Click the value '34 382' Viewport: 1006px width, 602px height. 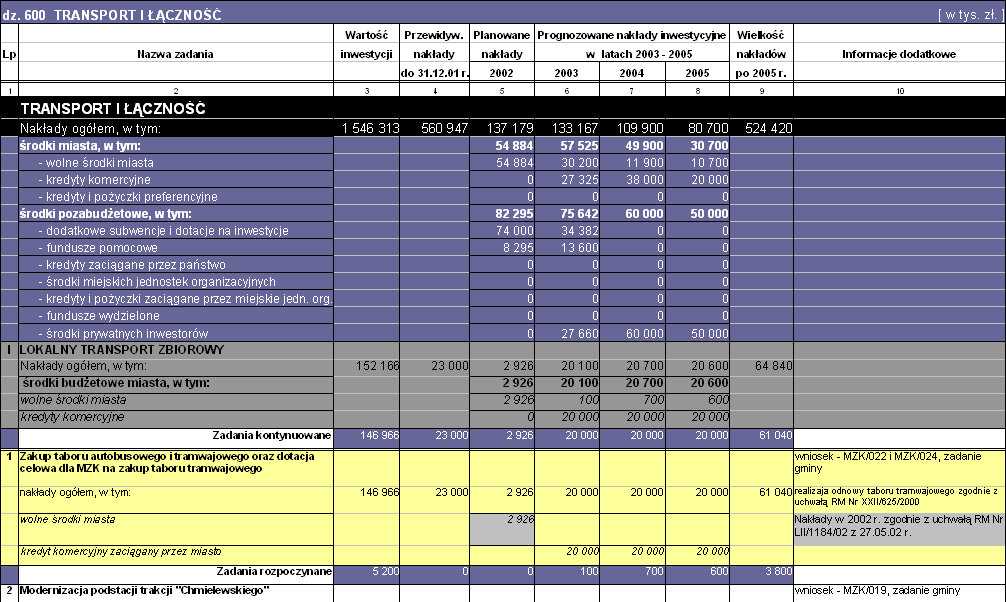(580, 231)
